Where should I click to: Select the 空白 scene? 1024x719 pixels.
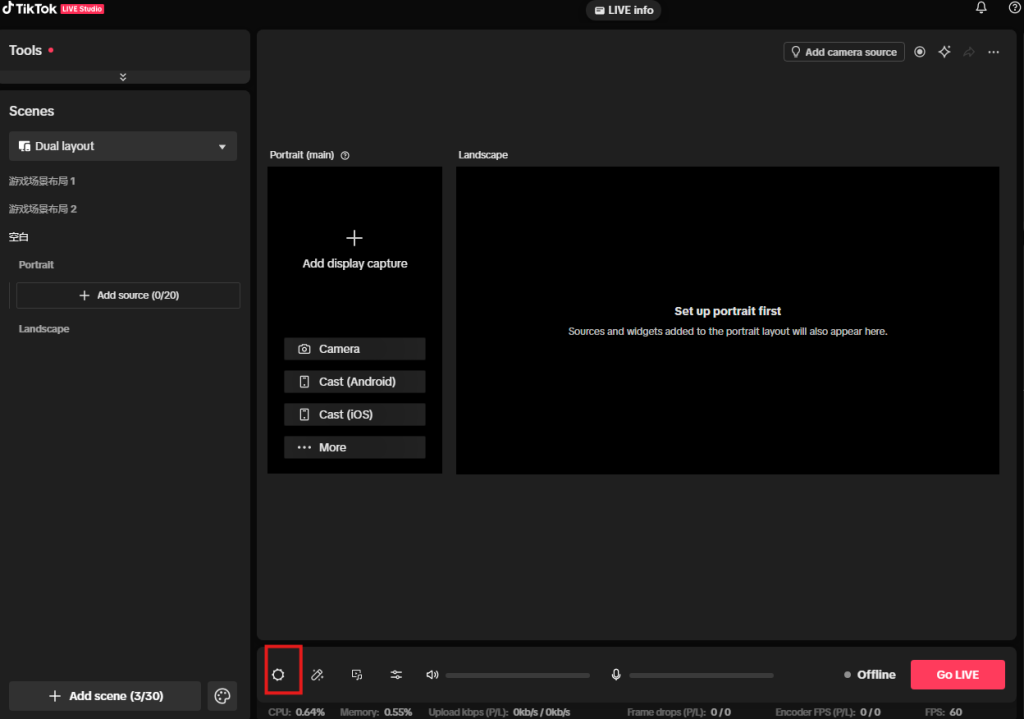(x=18, y=237)
